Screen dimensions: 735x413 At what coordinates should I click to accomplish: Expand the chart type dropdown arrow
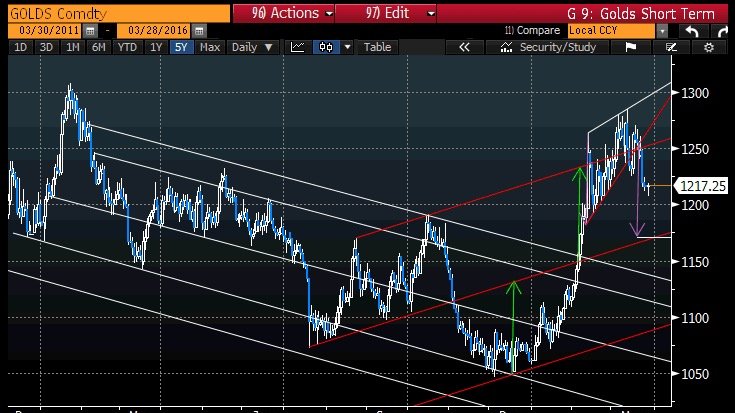(347, 47)
